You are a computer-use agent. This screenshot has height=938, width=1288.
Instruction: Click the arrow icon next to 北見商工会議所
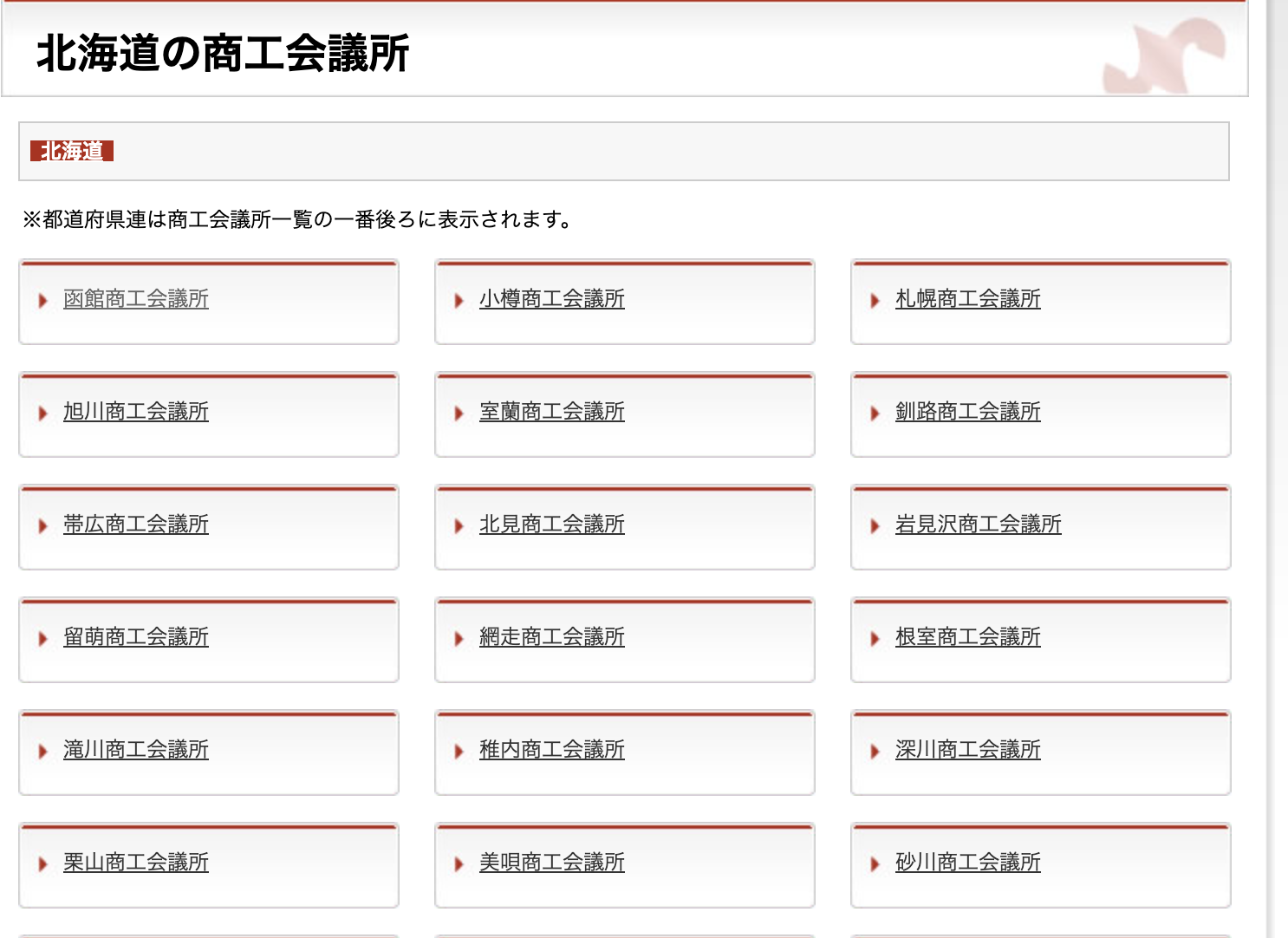(x=459, y=526)
